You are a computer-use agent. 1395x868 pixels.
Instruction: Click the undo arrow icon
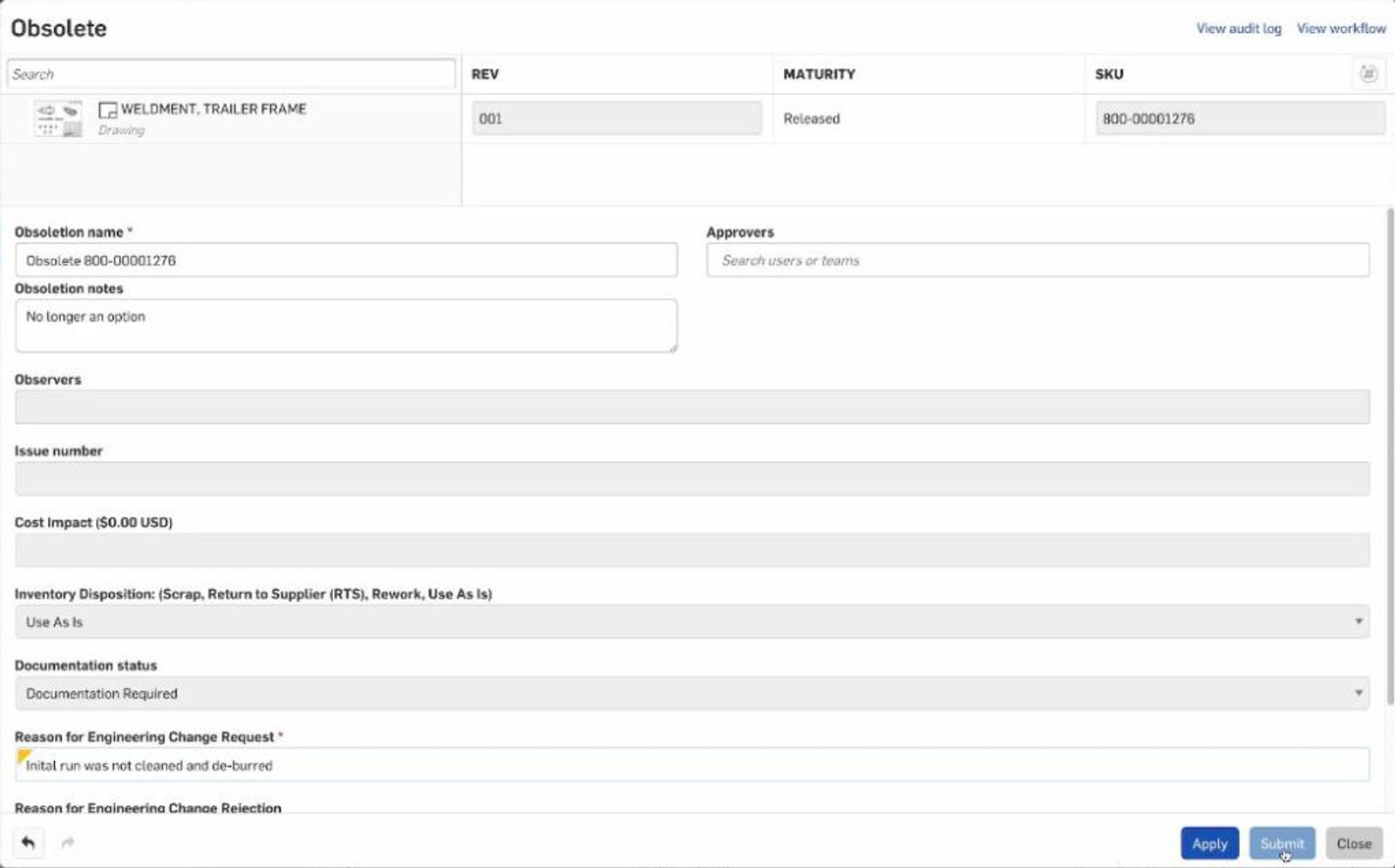pos(28,843)
